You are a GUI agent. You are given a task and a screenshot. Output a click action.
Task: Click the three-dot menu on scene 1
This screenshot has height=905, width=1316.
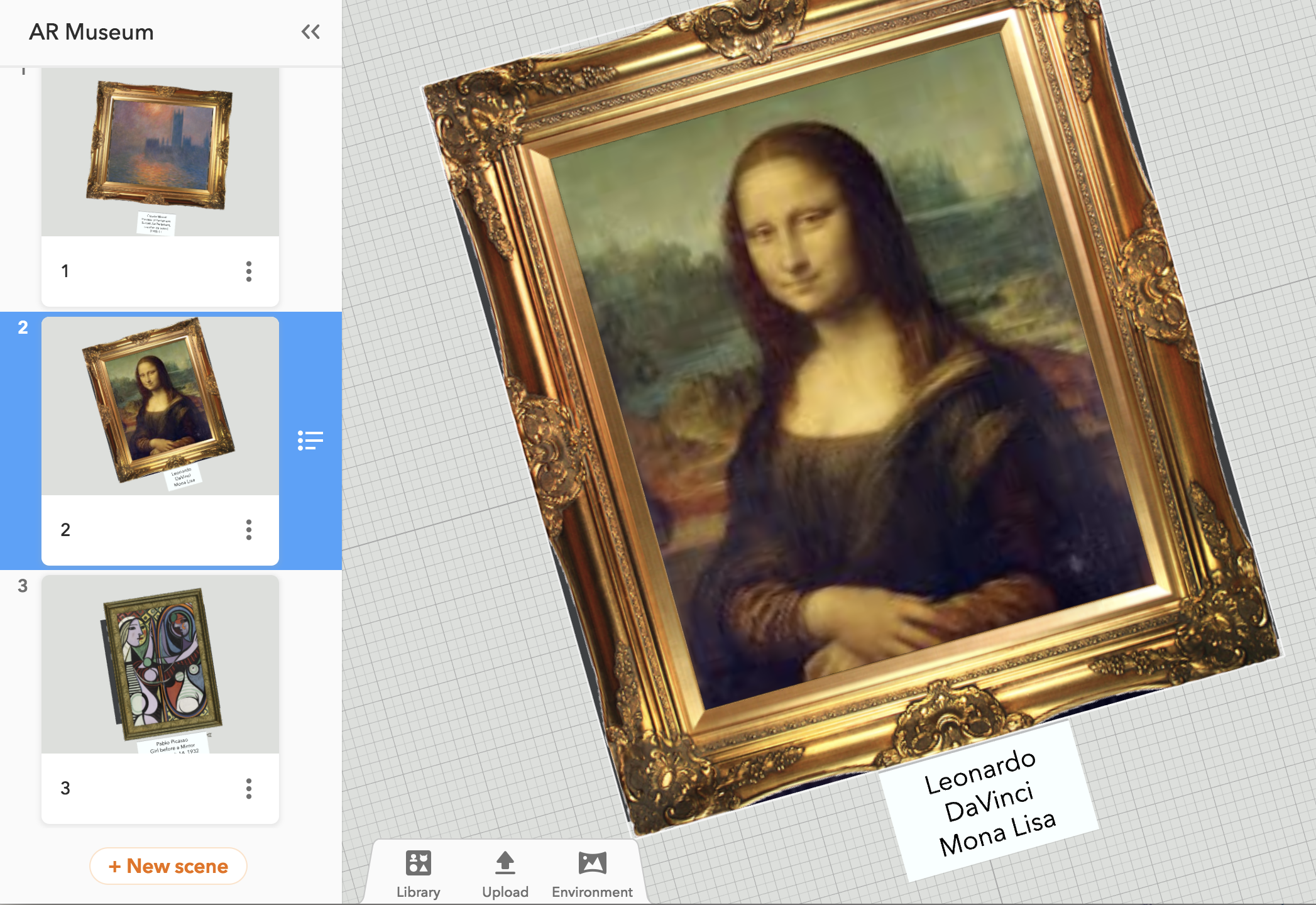click(249, 271)
